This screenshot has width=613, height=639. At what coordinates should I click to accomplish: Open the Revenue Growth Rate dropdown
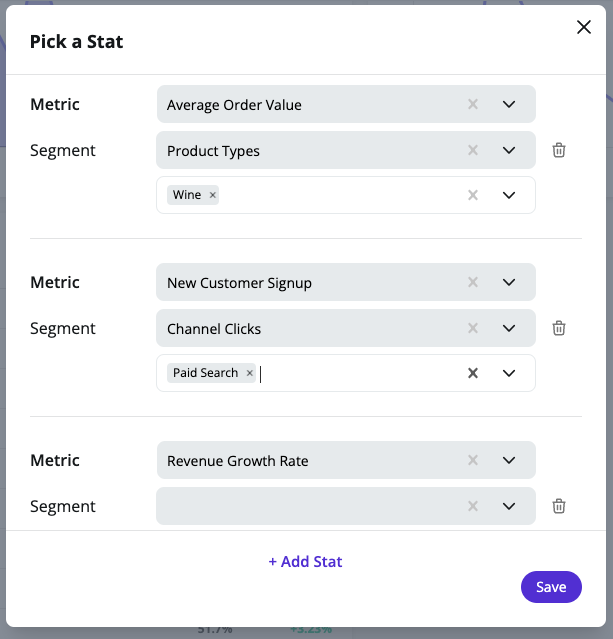point(509,460)
